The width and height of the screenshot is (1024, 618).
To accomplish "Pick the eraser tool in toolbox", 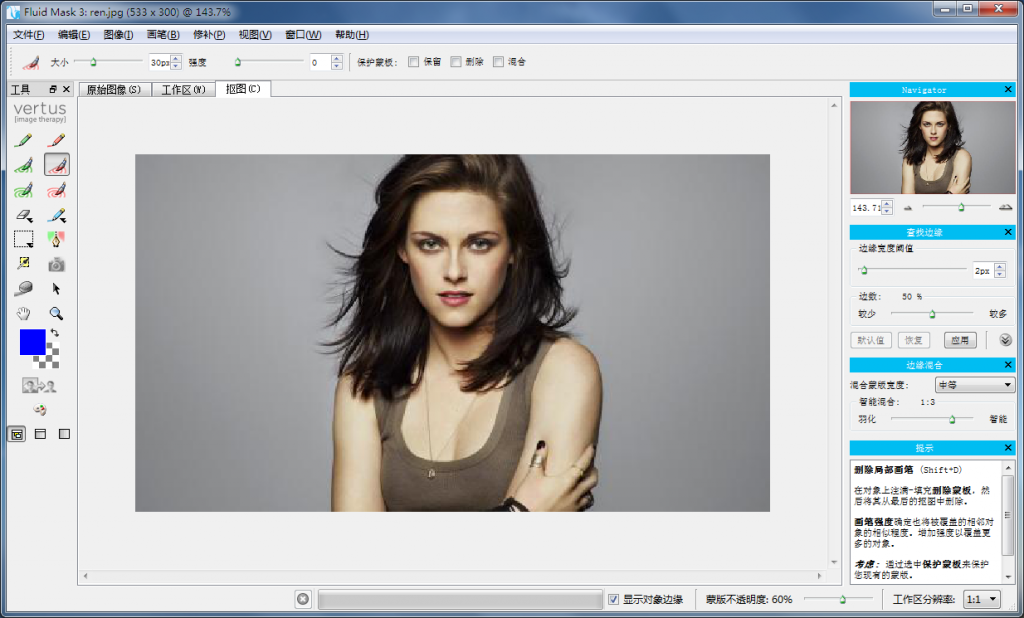I will 24,214.
